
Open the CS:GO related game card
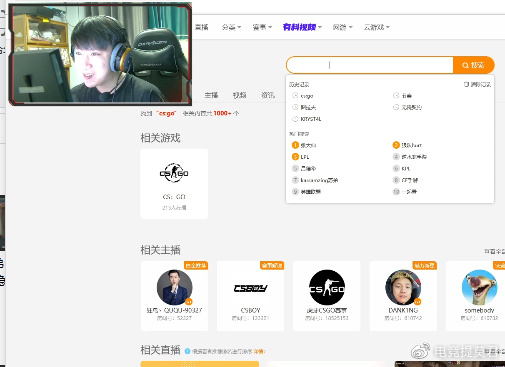click(174, 184)
